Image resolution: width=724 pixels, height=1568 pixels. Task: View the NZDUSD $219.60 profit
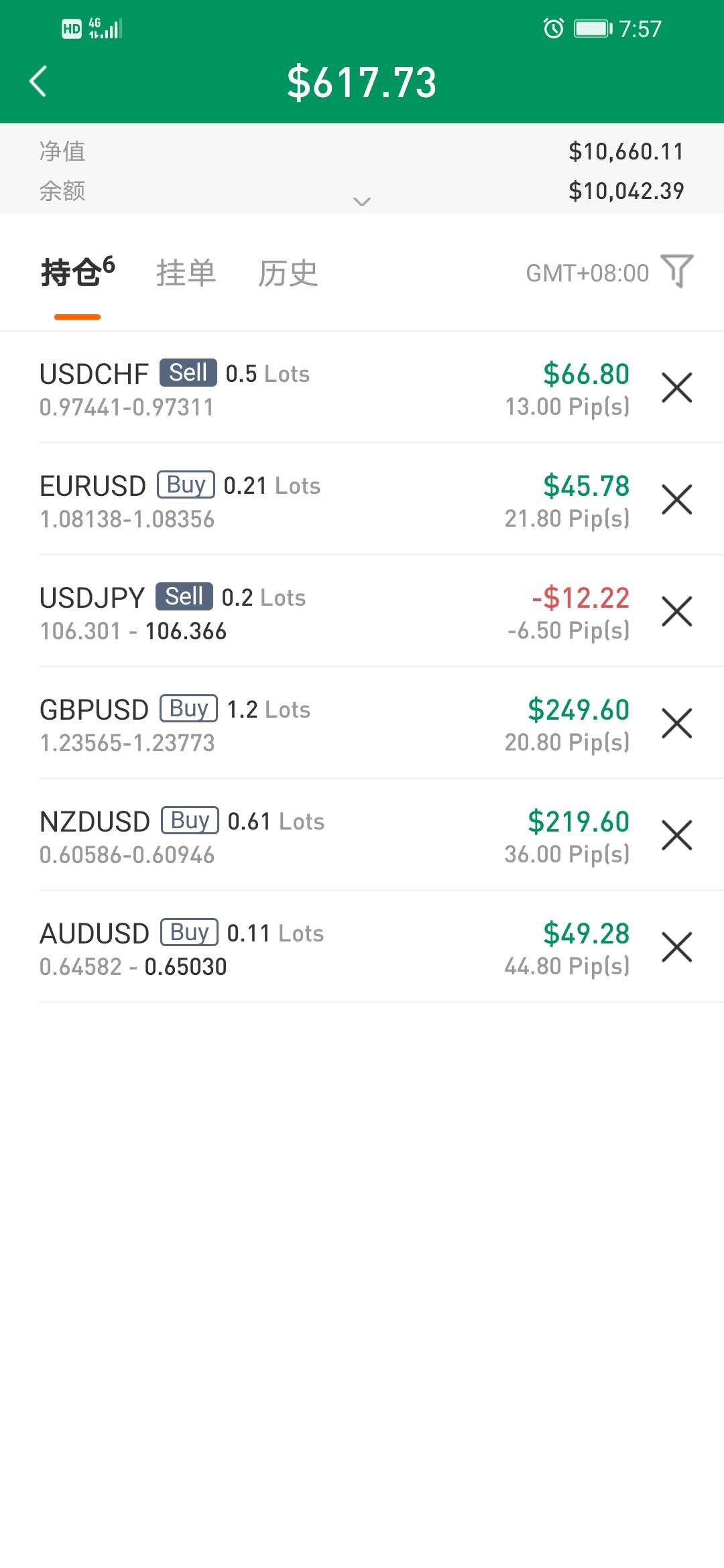[578, 822]
